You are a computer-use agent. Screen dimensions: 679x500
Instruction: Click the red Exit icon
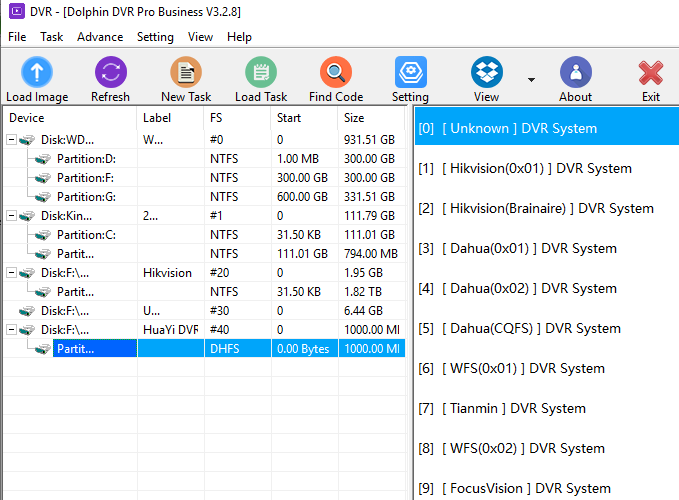(650, 73)
